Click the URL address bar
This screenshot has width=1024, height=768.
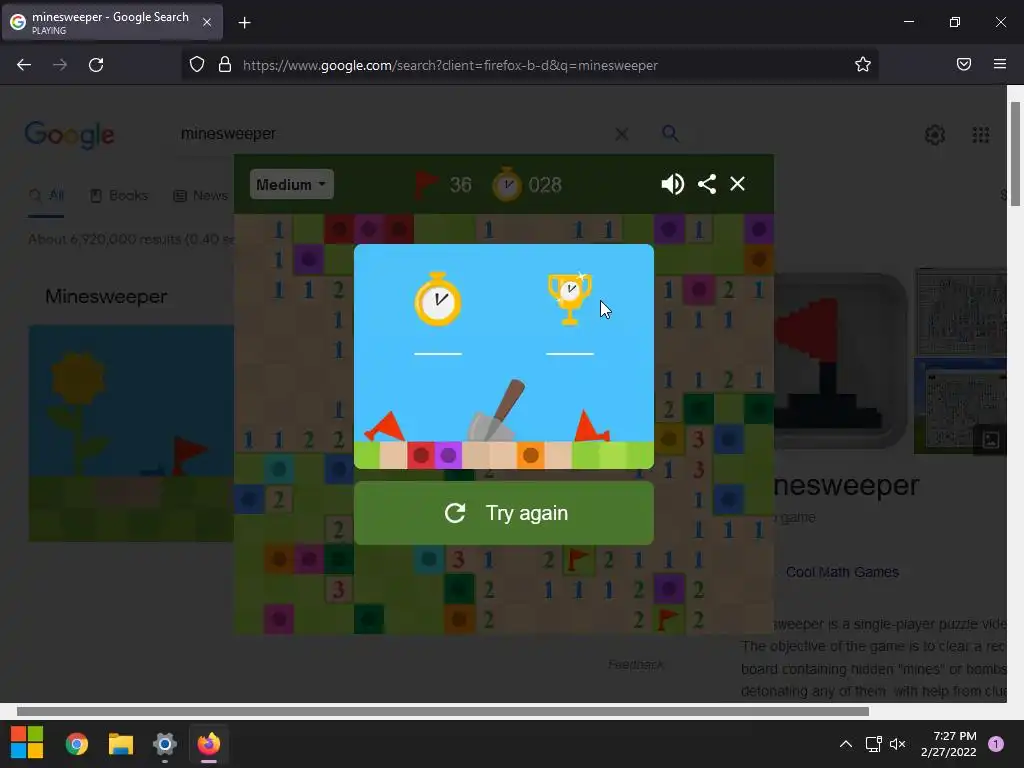point(529,65)
